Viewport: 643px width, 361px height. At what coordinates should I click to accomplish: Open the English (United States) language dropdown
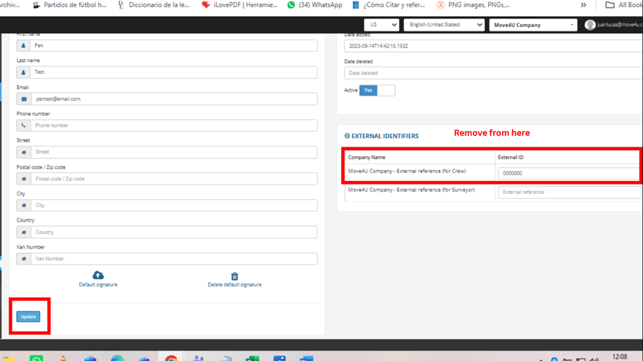click(x=444, y=25)
